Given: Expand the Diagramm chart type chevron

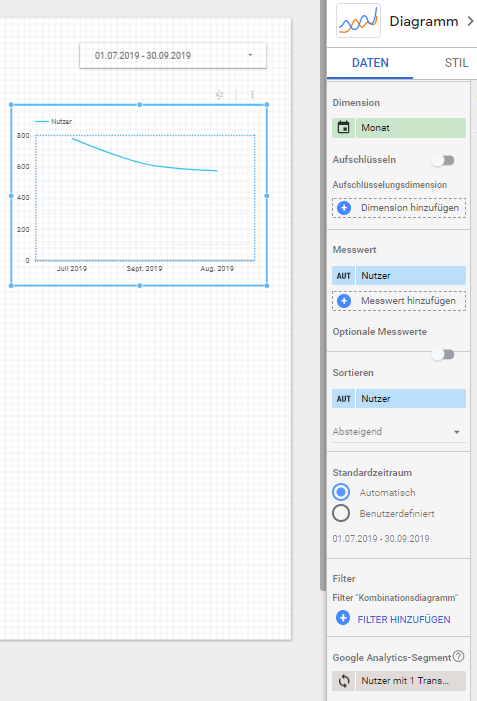Looking at the screenshot, I should (x=469, y=21).
